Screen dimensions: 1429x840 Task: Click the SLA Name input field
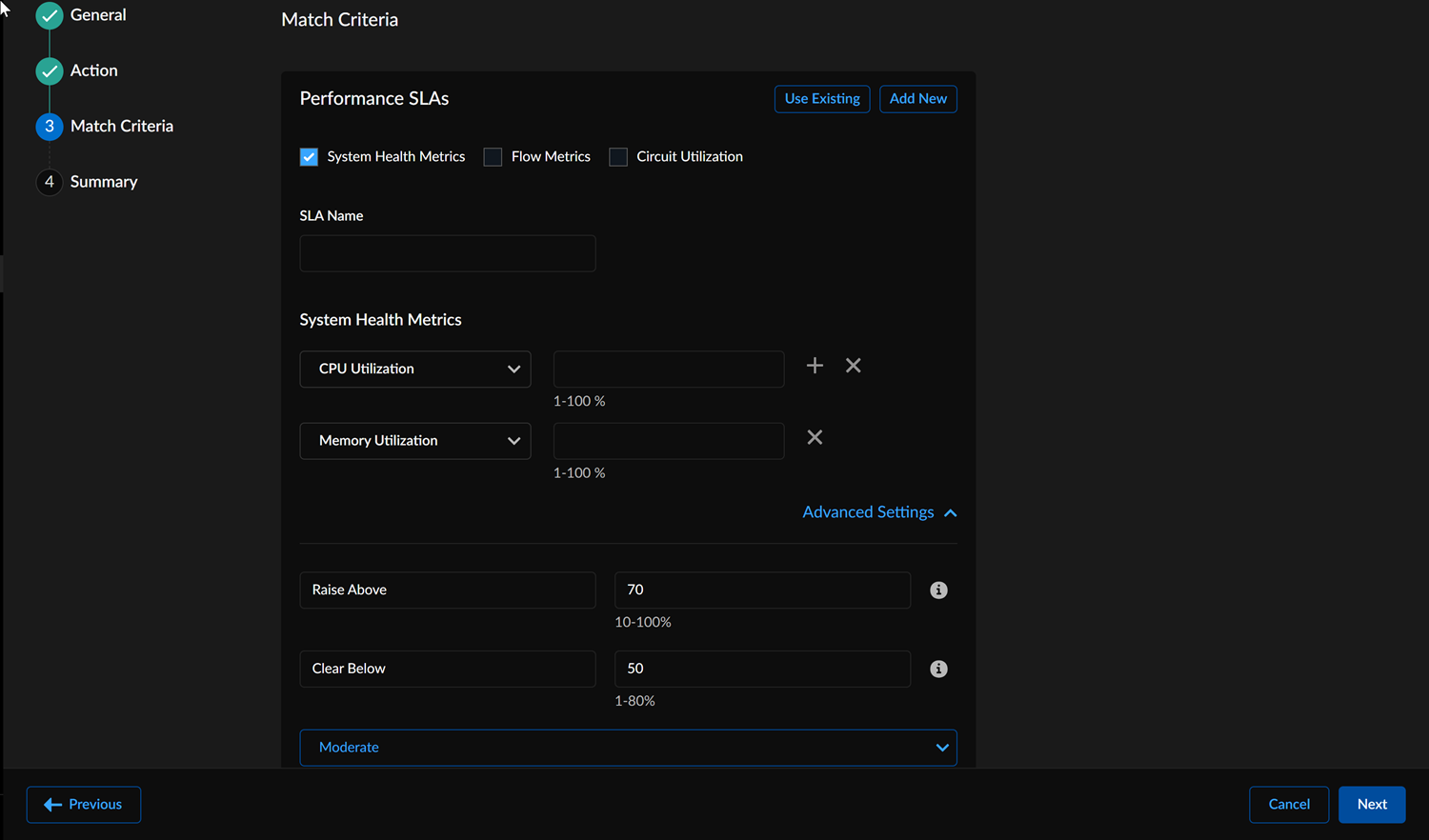448,253
